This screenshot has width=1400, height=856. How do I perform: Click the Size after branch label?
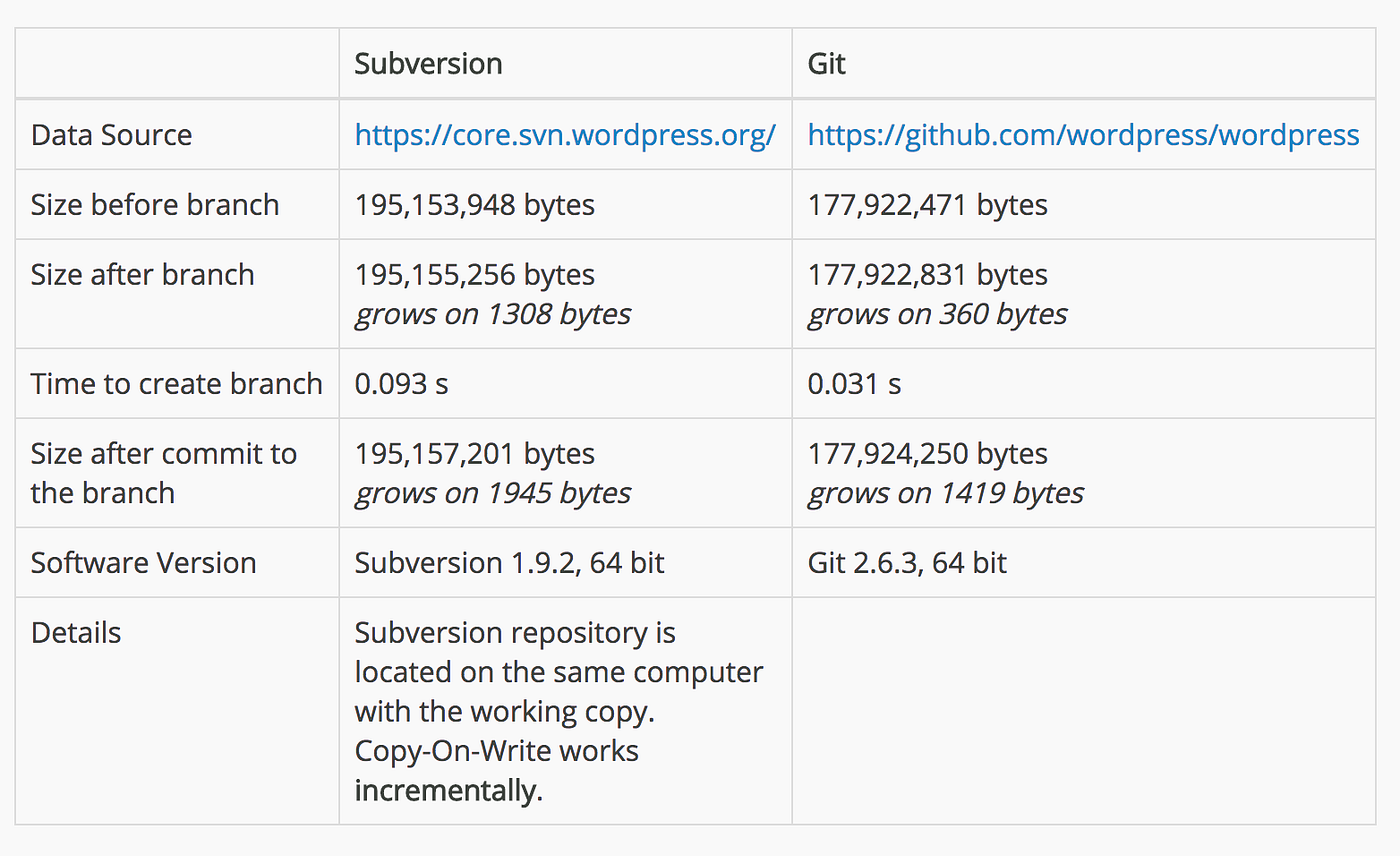point(143,275)
